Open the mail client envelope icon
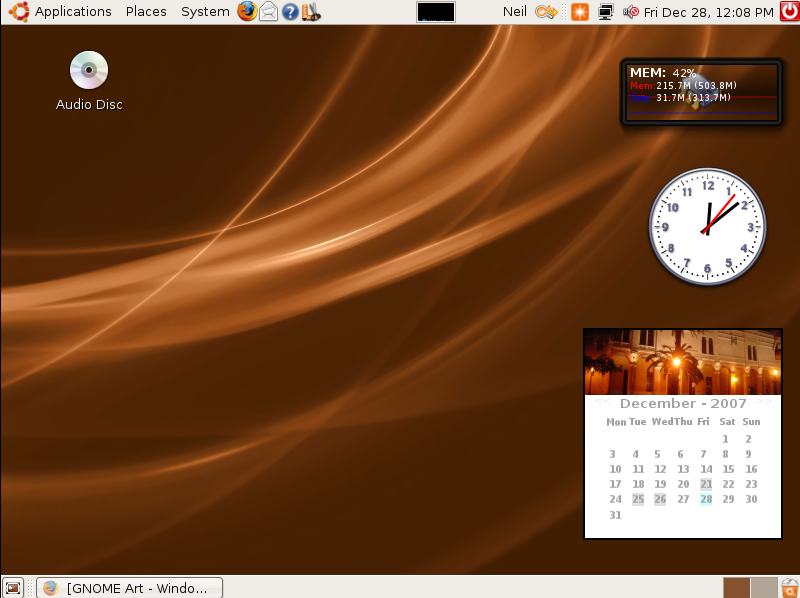The height and width of the screenshot is (598, 800). click(268, 12)
